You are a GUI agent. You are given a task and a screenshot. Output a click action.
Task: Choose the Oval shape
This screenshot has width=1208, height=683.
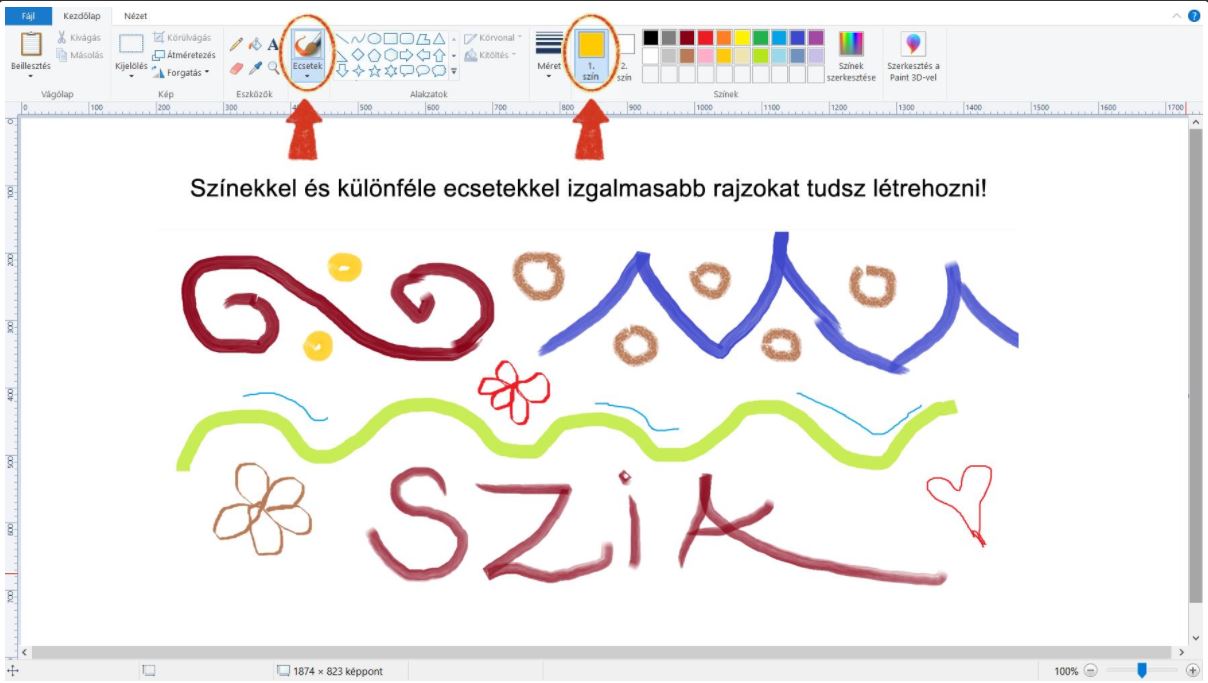(374, 39)
